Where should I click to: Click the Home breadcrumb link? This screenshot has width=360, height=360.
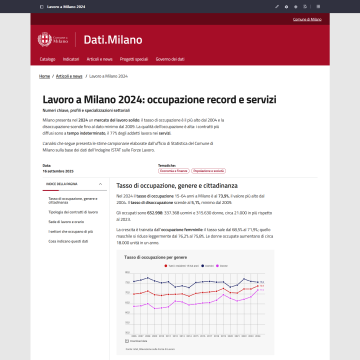(44, 76)
